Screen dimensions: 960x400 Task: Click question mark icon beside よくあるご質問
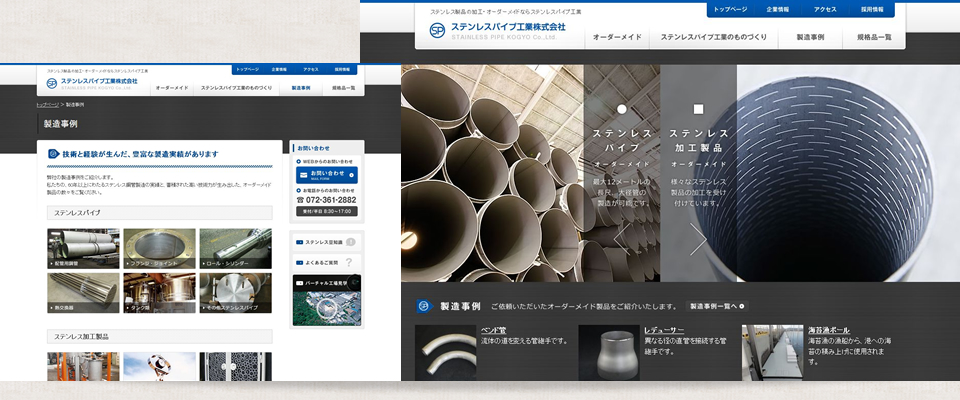(348, 262)
